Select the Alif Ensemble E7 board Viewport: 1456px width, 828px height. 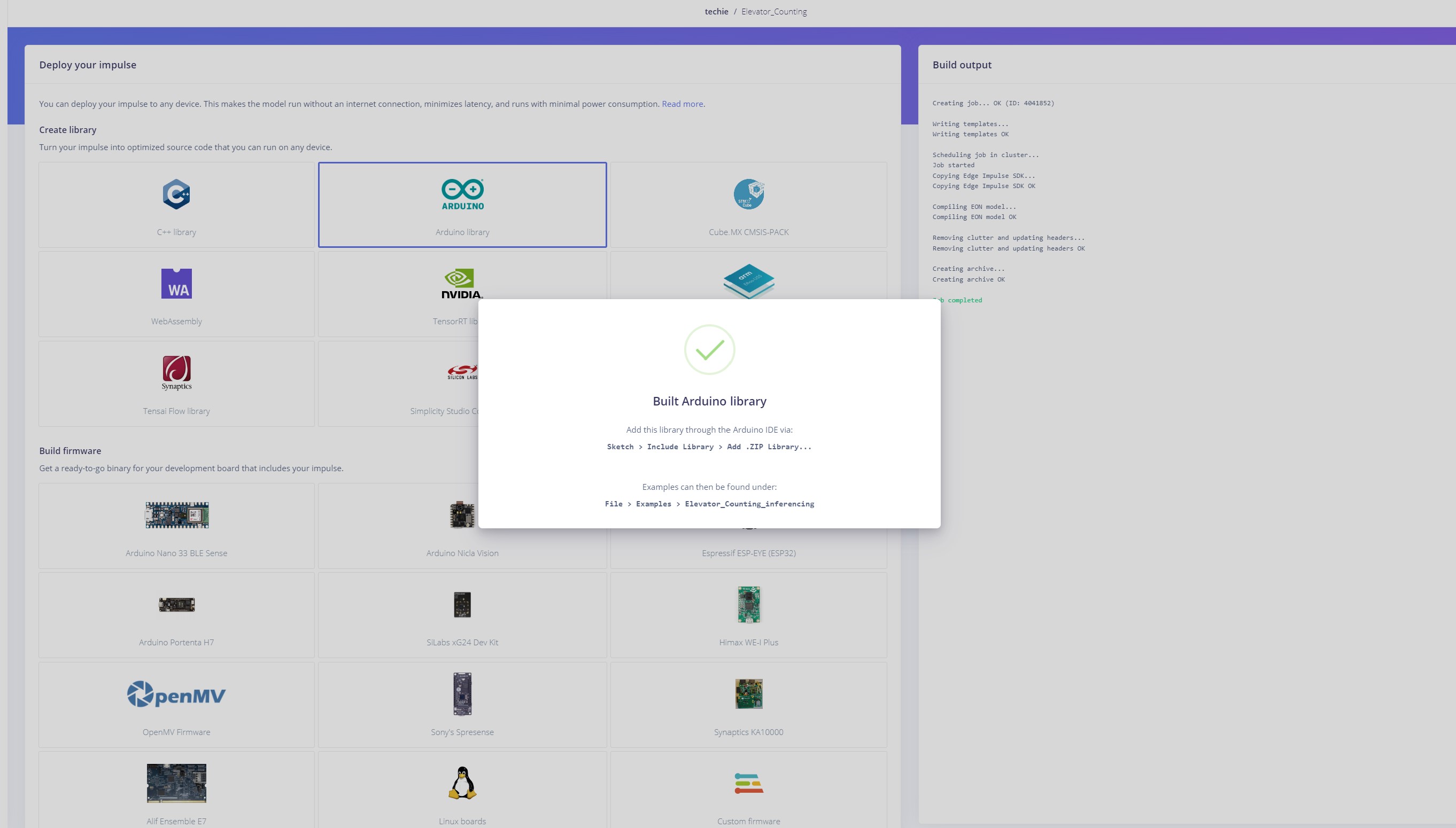click(x=176, y=791)
